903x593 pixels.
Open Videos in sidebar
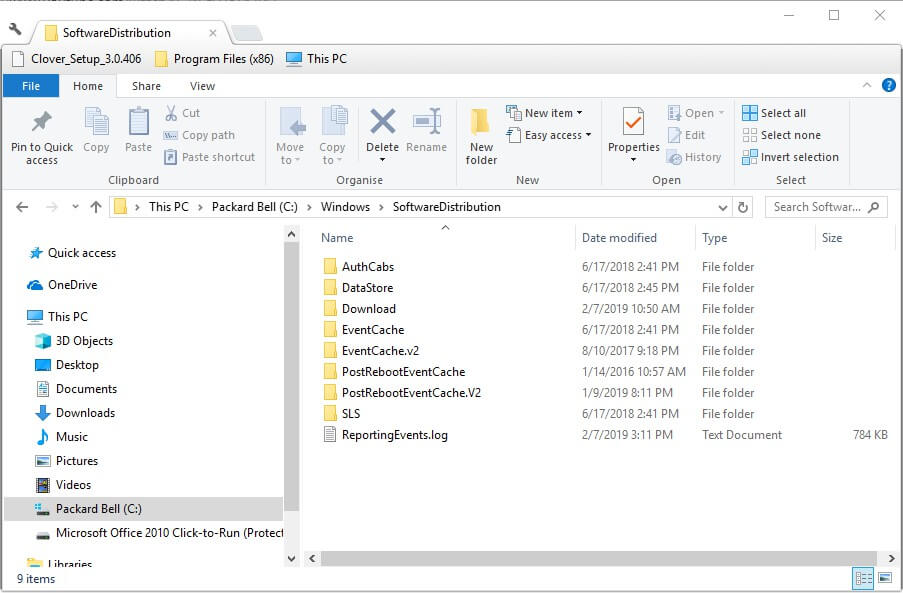click(63, 485)
